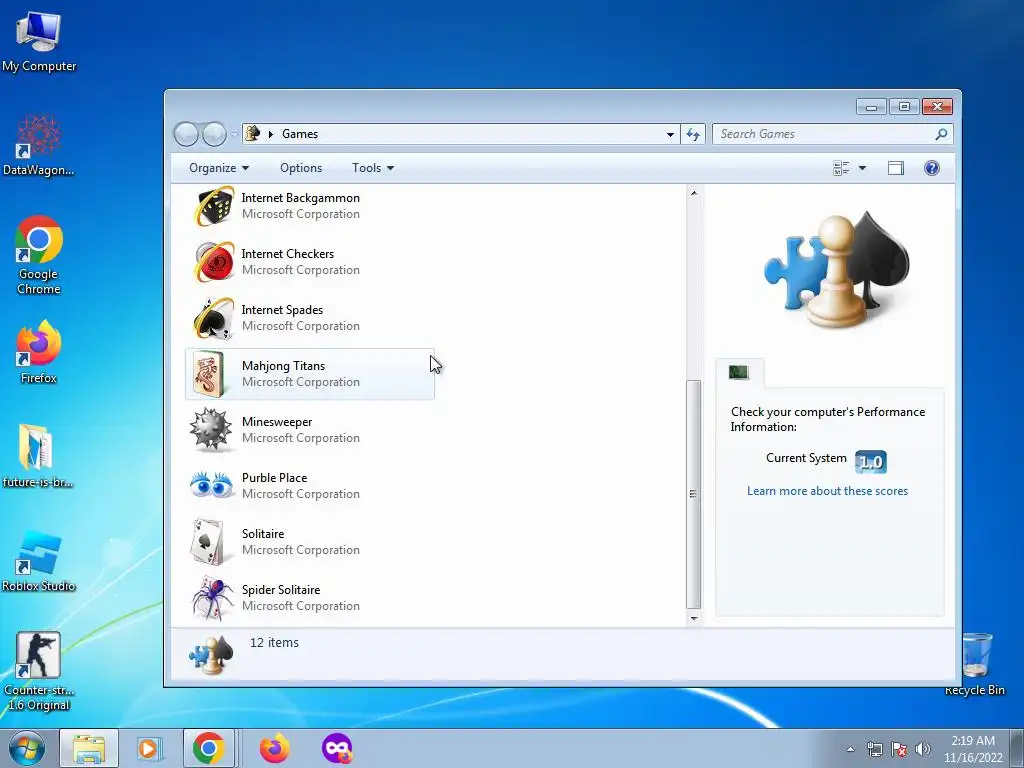
Task: Select the Solitaire cards icon
Action: [208, 542]
